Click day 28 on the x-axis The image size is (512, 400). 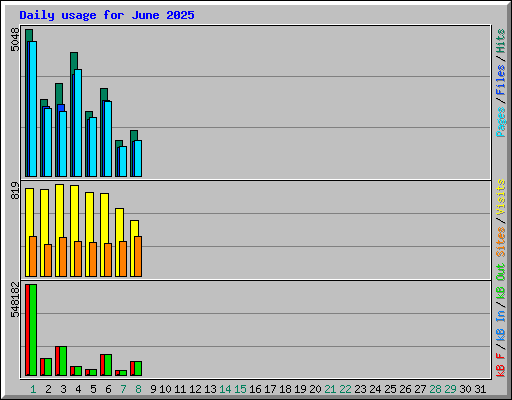[435, 389]
